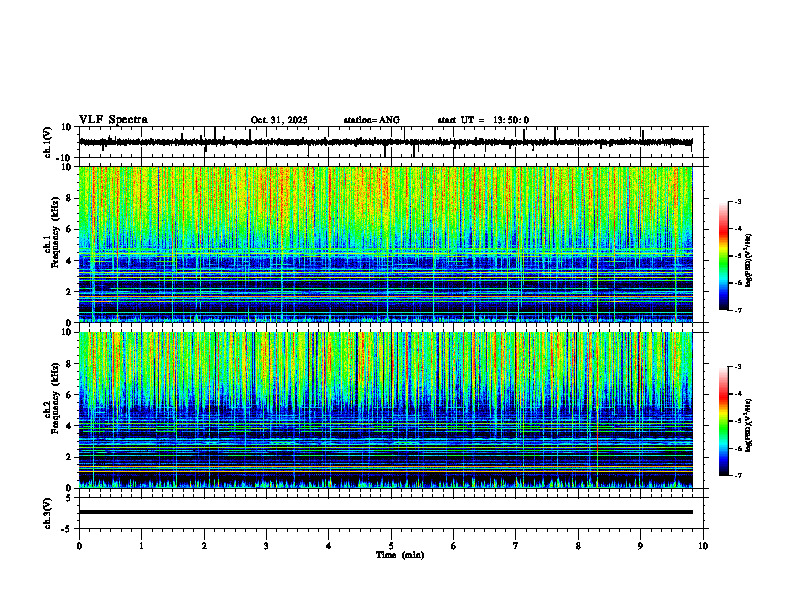
Task: Click the ch.1 colorbar log(PSD) units label
Action: click(x=749, y=261)
